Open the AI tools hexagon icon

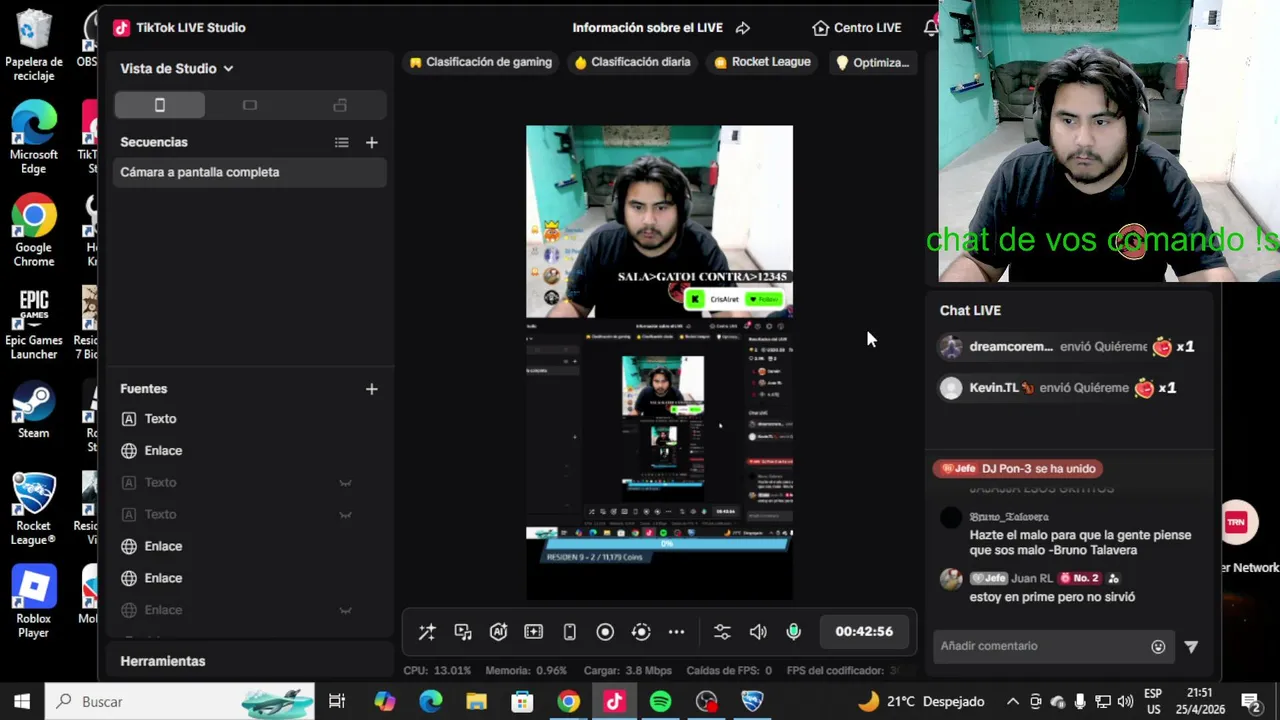point(498,632)
